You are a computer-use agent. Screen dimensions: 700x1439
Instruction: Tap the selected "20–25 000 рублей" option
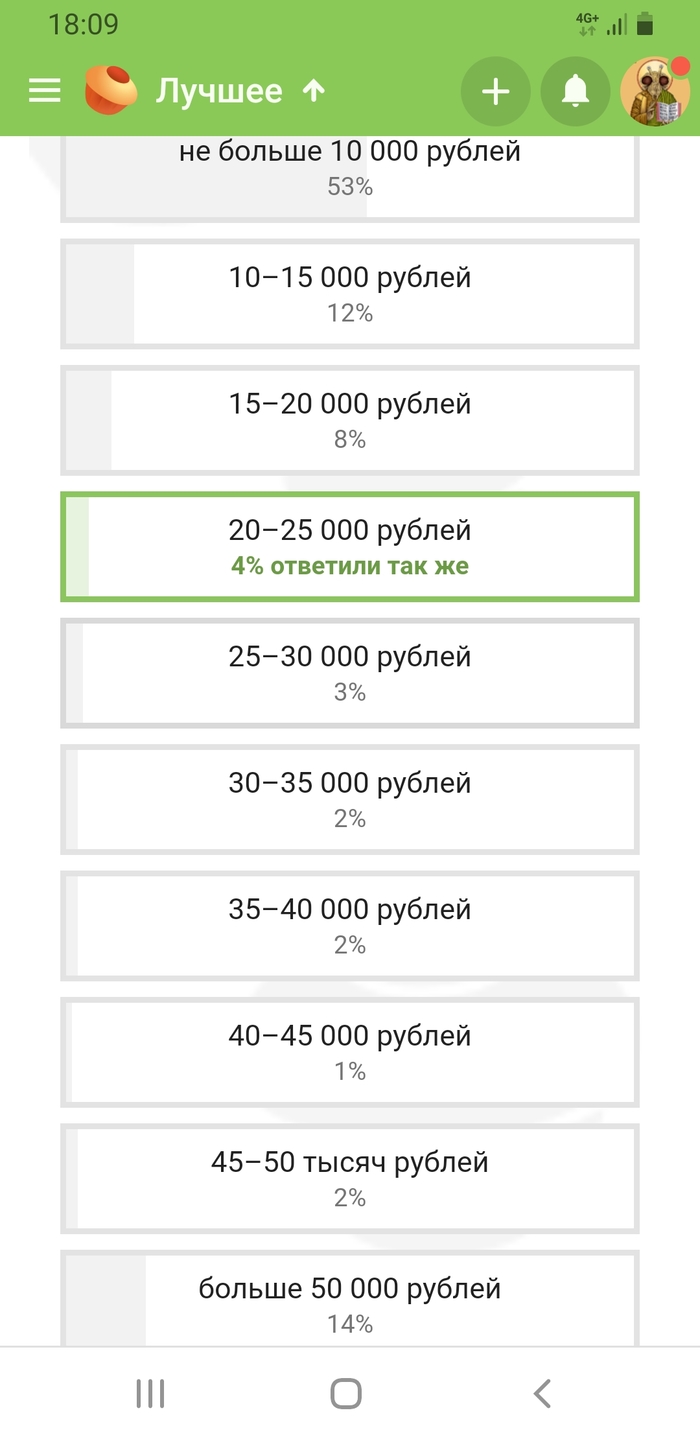350,546
